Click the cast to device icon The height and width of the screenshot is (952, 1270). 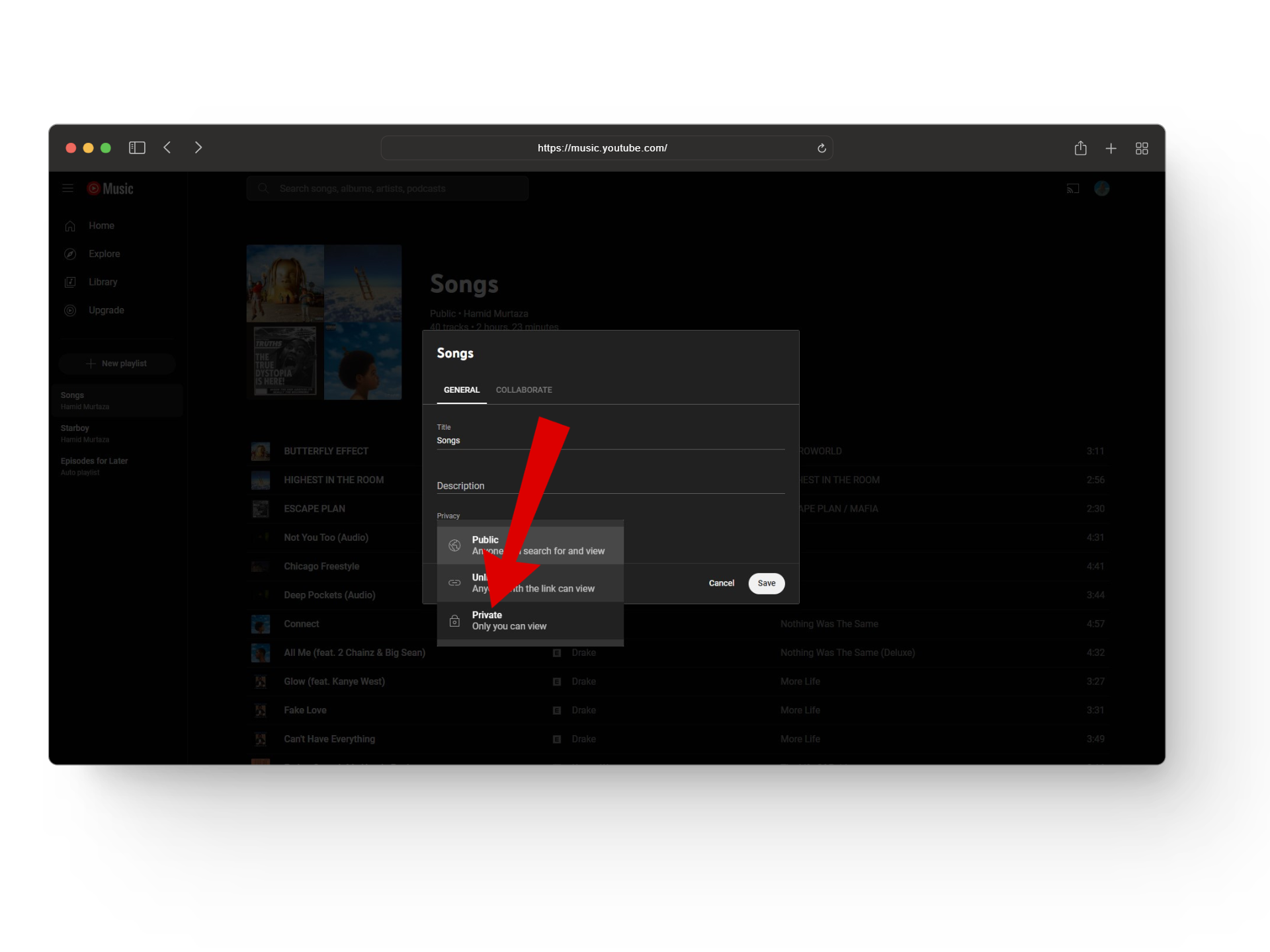(1072, 188)
